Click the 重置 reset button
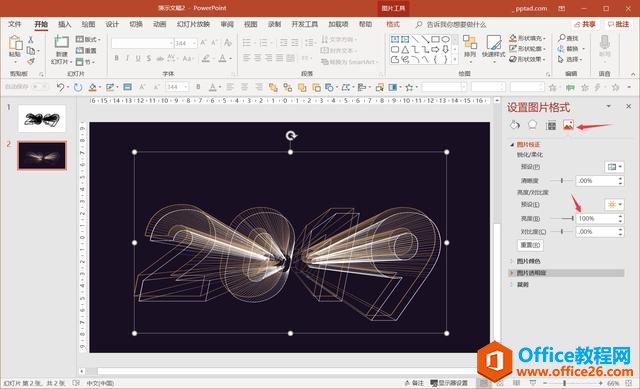Viewport: 640px width, 389px height. click(531, 245)
